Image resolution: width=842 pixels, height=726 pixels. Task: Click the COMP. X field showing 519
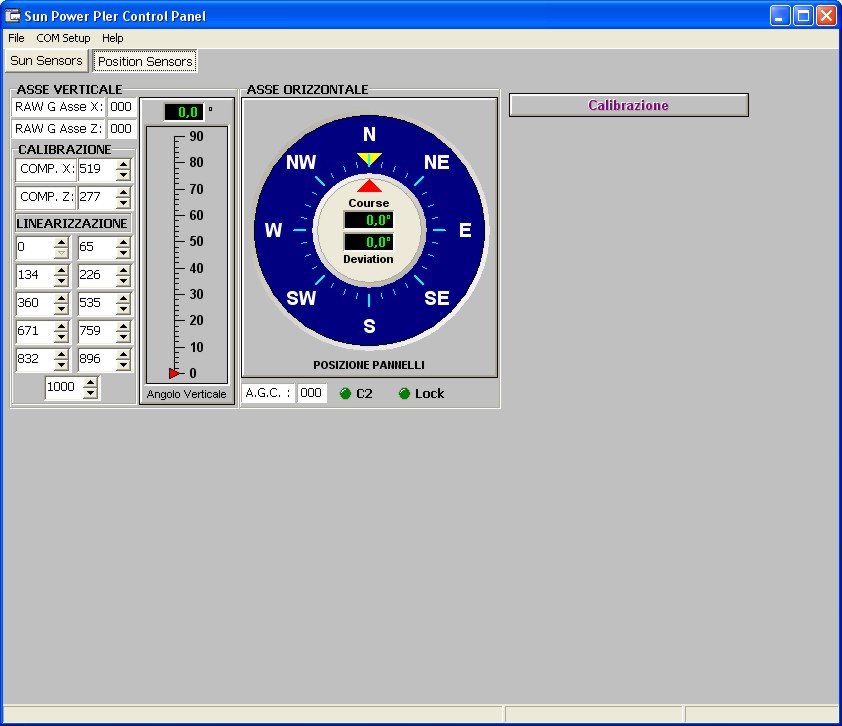click(97, 169)
